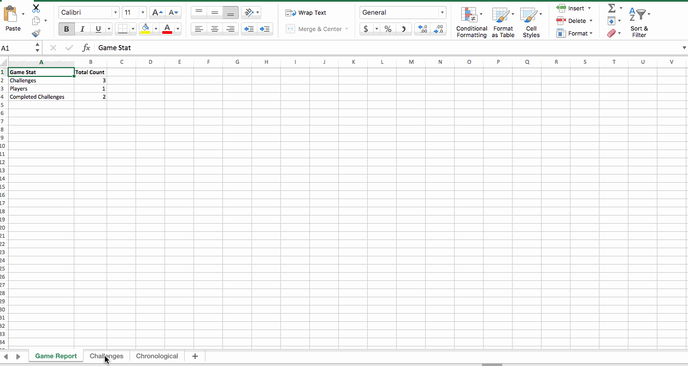Cancel entry with the X icon

(53, 48)
